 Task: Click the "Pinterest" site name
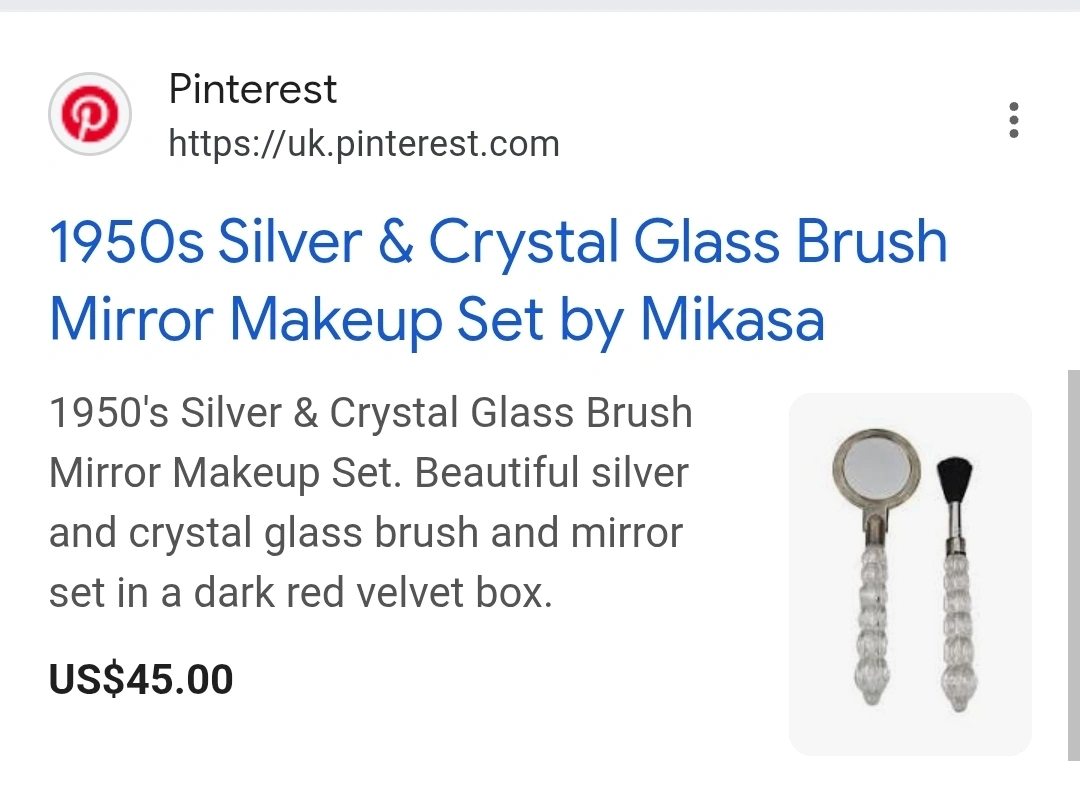(x=252, y=90)
